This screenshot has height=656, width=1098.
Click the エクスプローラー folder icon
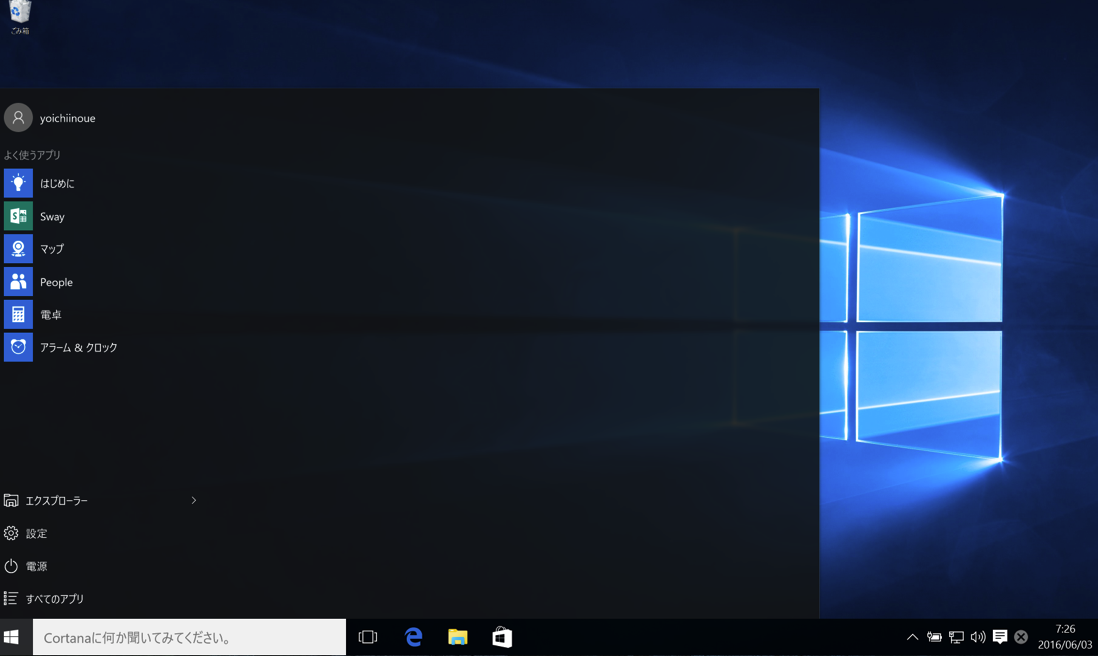coord(11,500)
